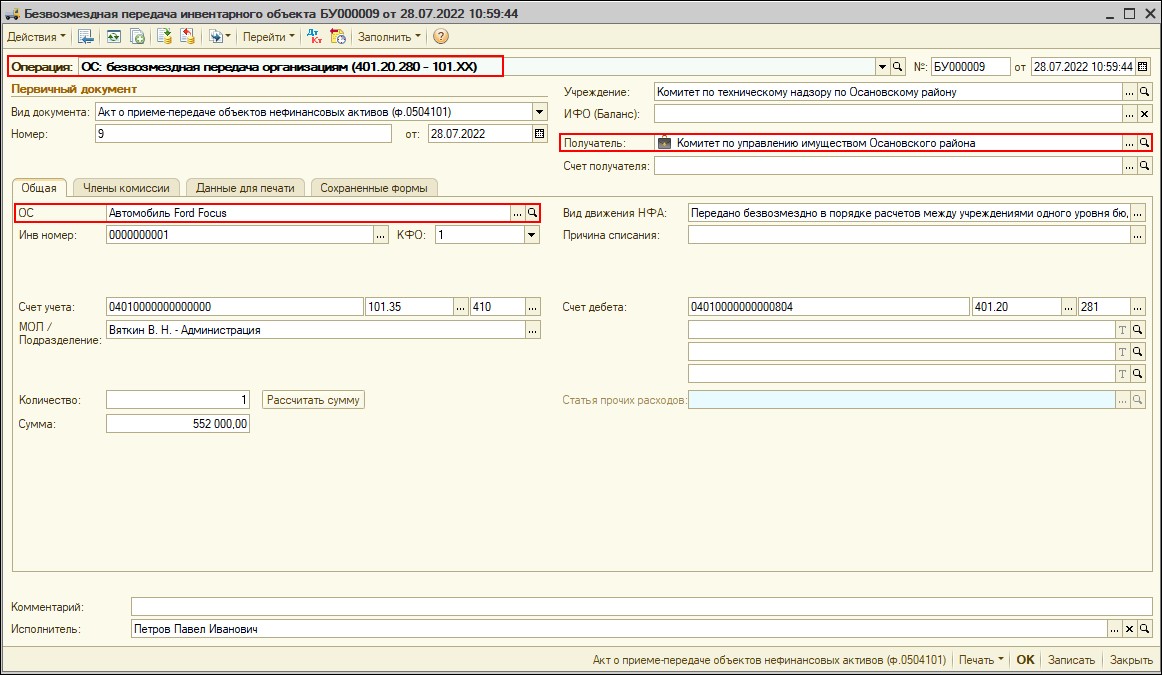Open selection for ИФО (Баланс) ellipsis
Viewport: 1162px width, 675px height.
click(x=1129, y=114)
